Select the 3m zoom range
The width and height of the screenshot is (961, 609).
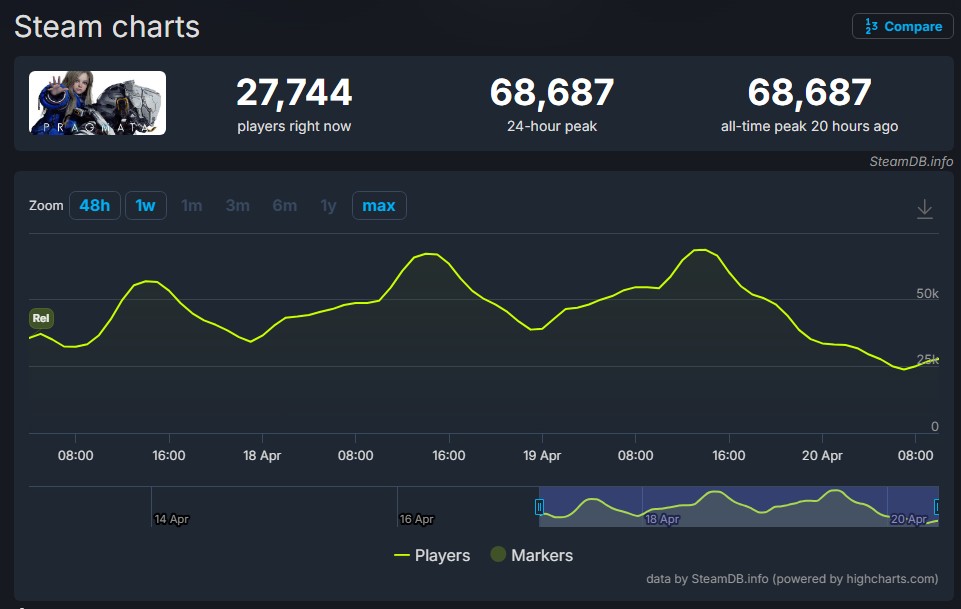[x=237, y=206]
